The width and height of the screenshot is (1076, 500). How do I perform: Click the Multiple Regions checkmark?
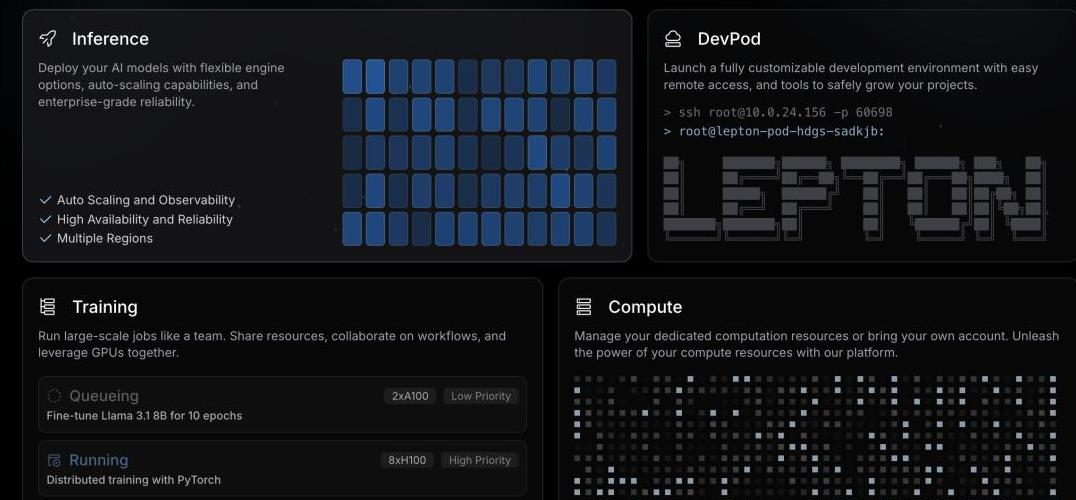tap(46, 239)
